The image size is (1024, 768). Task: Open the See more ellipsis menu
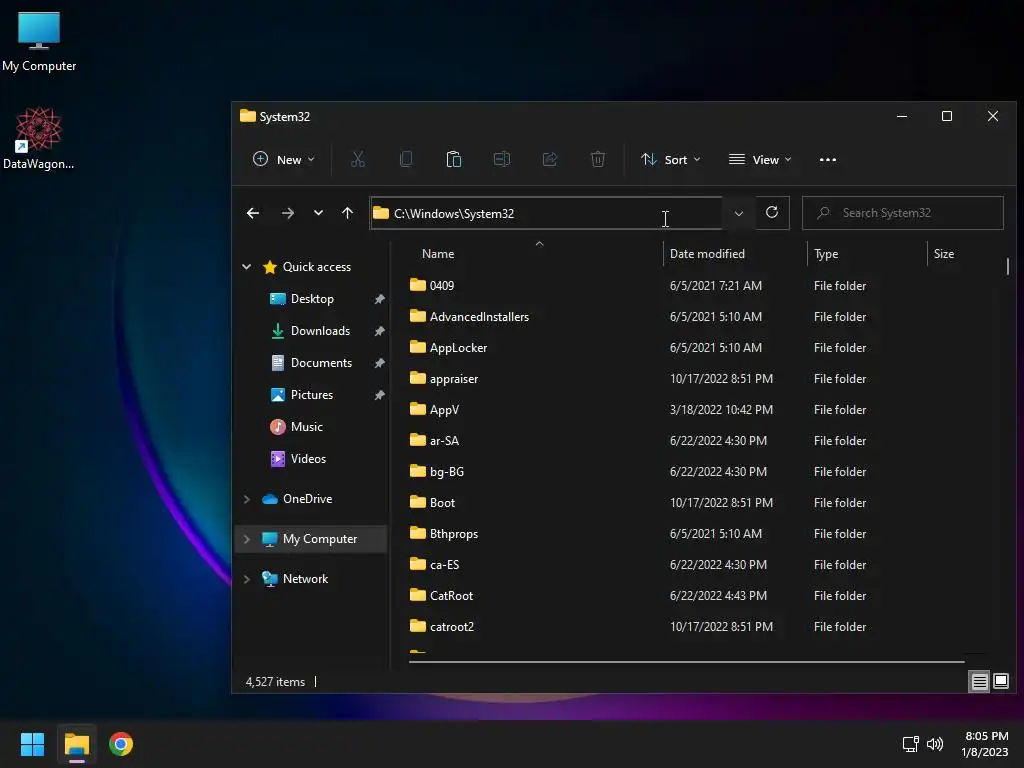(x=827, y=159)
